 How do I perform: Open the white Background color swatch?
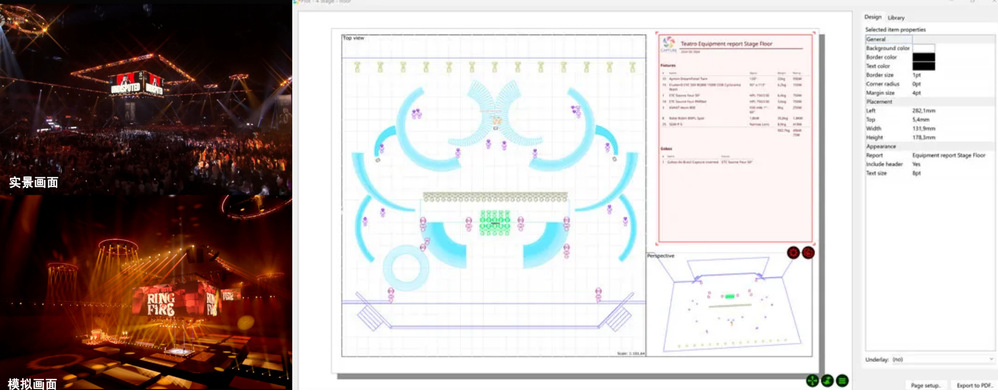coord(924,48)
